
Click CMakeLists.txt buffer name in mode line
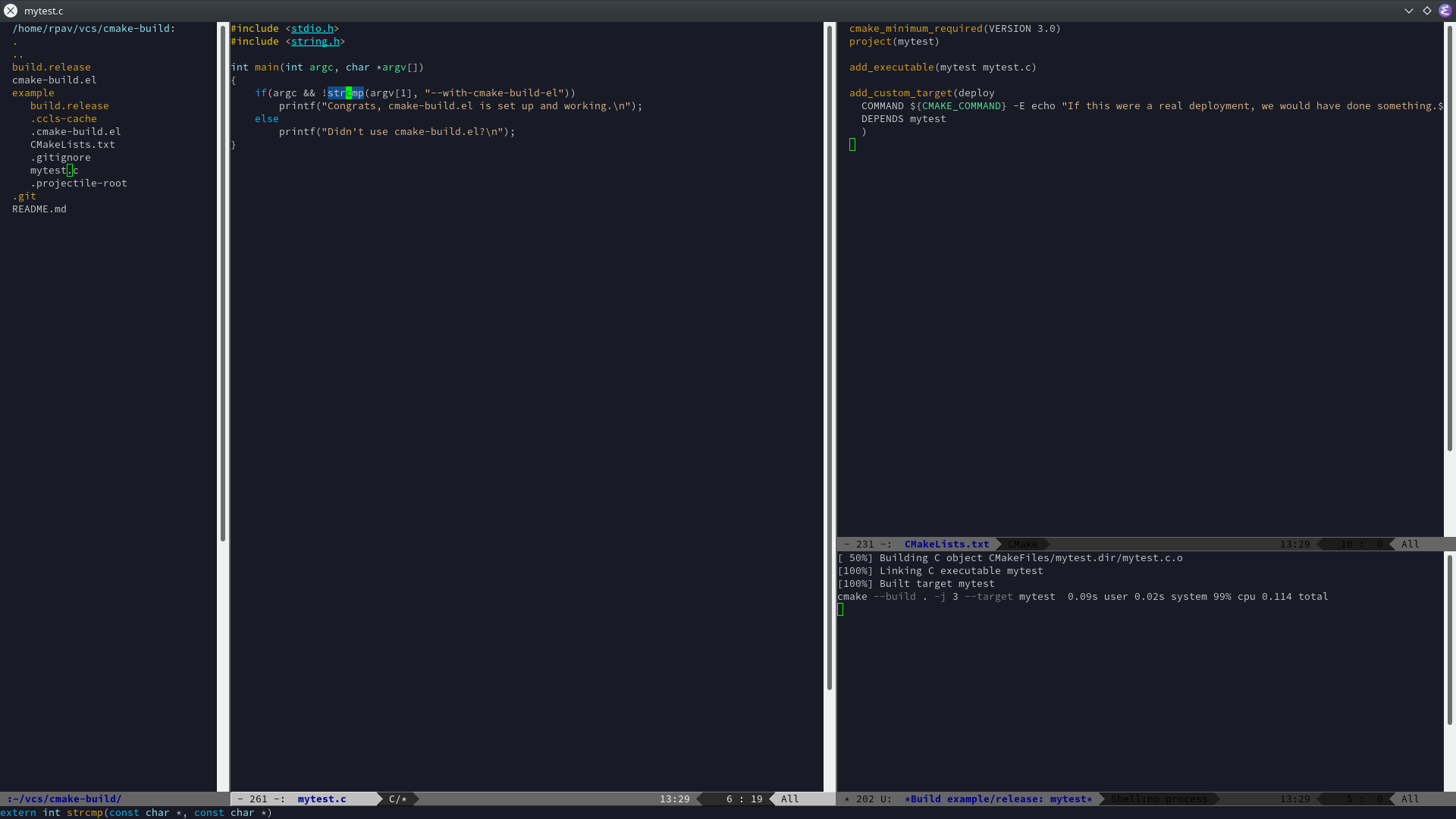[946, 544]
